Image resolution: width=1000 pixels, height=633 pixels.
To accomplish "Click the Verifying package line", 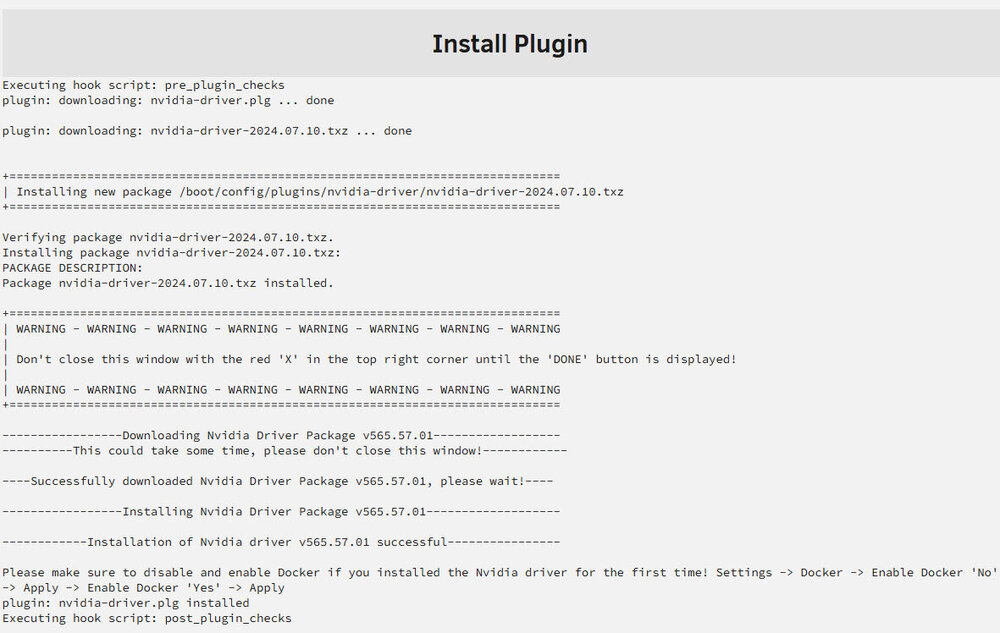I will [168, 237].
